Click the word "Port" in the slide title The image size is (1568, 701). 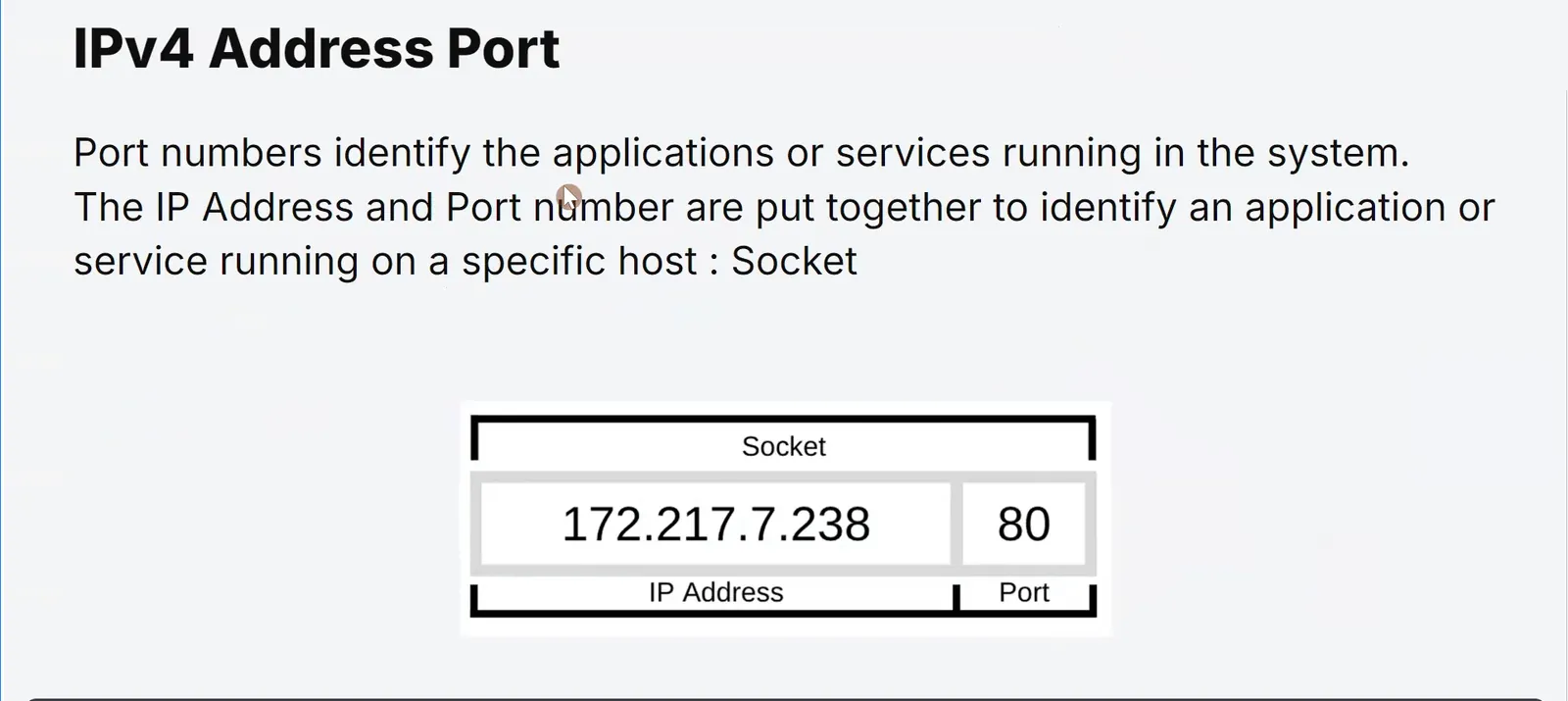pos(504,48)
